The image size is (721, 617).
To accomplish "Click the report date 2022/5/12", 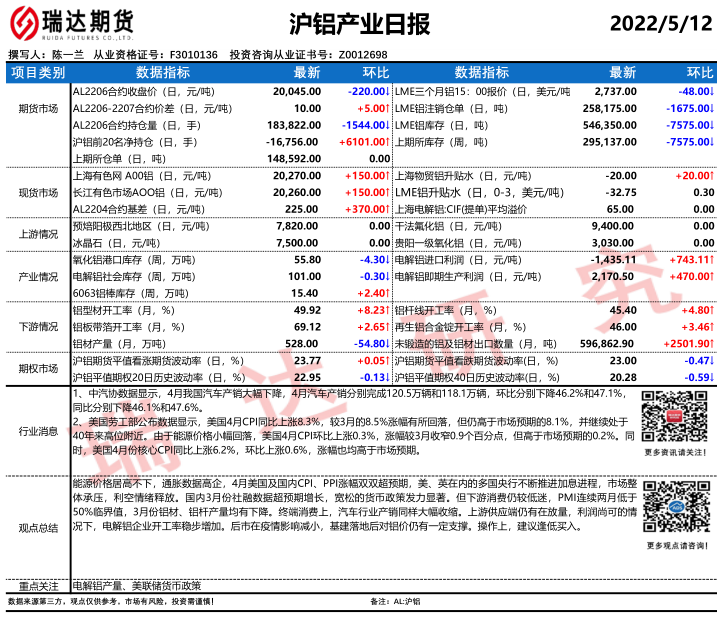I will [x=656, y=22].
